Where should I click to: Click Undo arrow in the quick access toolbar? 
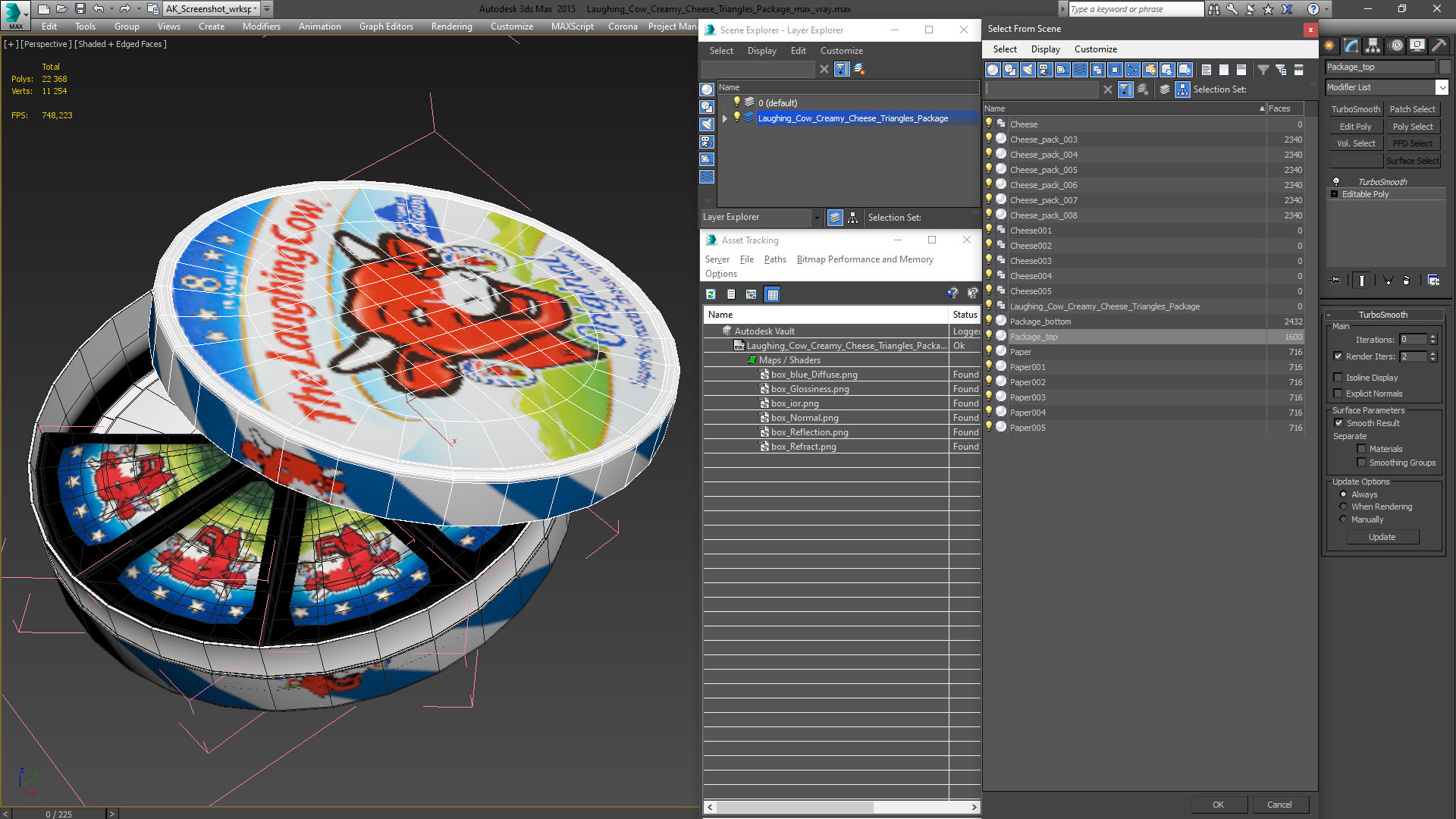99,9
